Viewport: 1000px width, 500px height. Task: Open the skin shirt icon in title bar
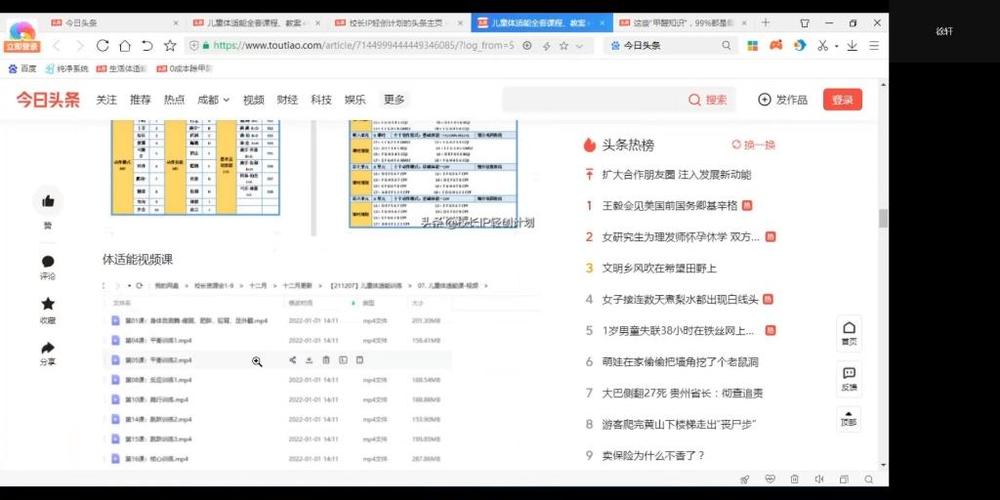point(805,23)
